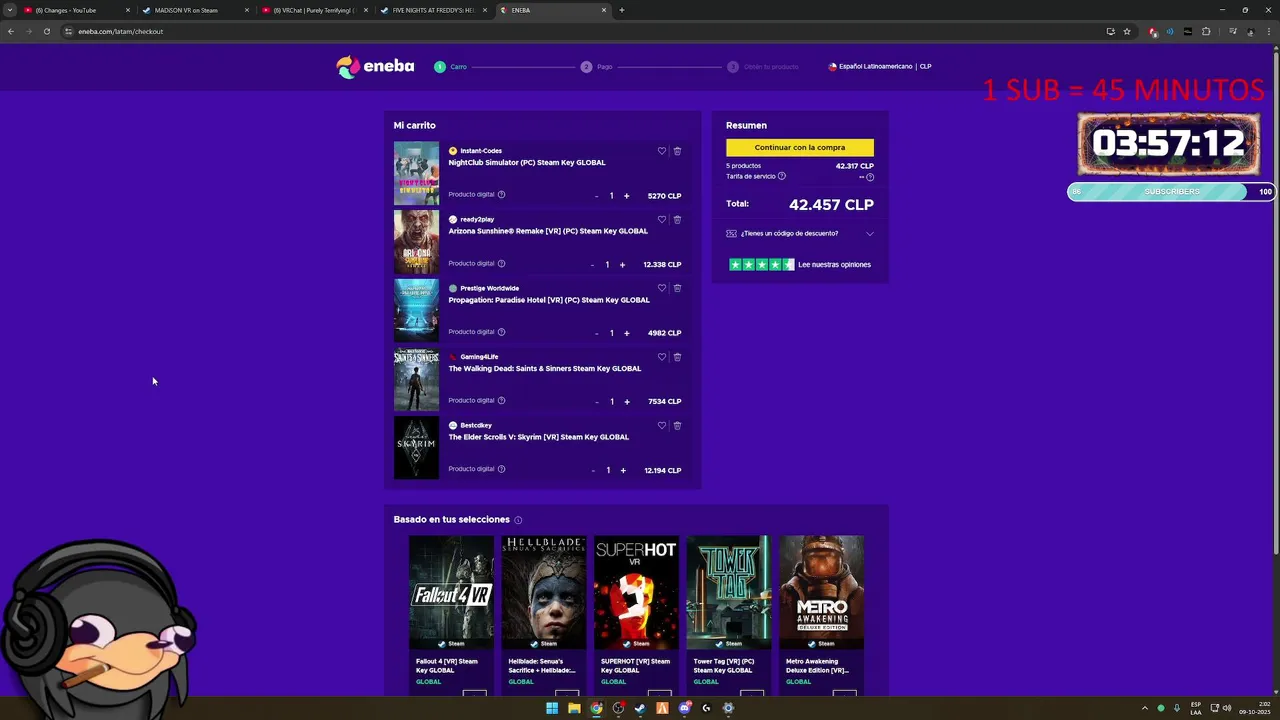Select the Pago checkout step
Image resolution: width=1280 pixels, height=720 pixels.
coord(597,67)
